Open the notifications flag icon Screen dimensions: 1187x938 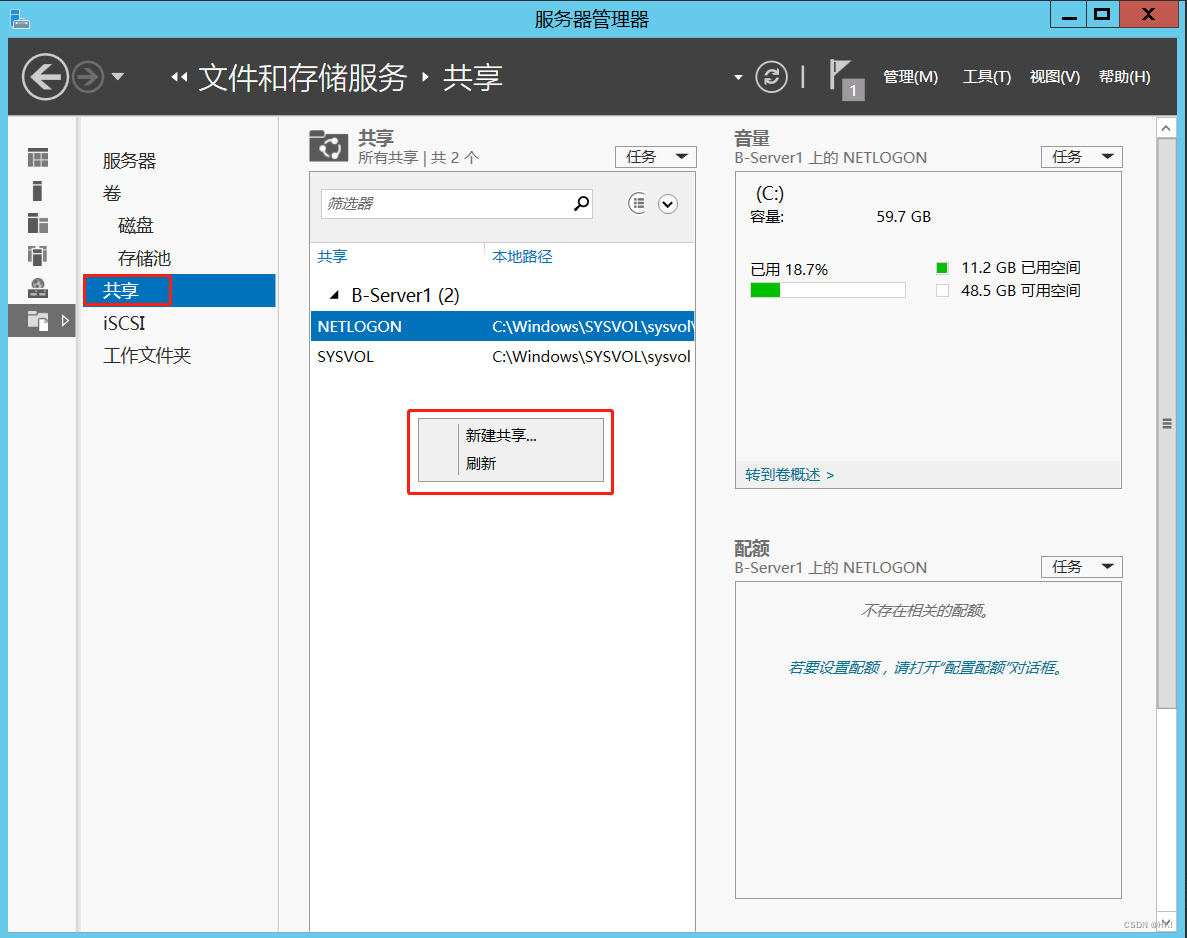[846, 79]
